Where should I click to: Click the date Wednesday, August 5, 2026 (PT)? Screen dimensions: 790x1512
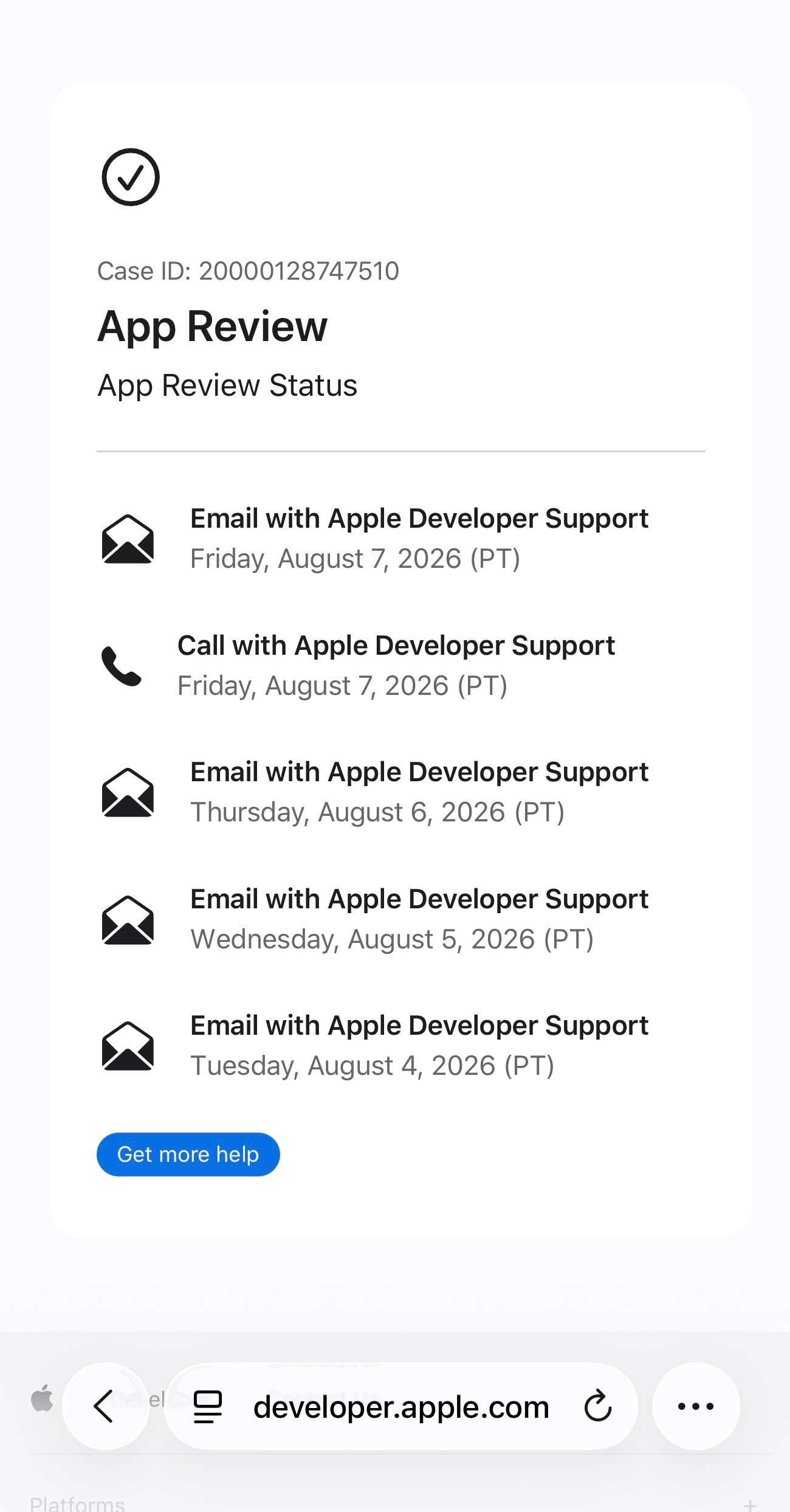pyautogui.click(x=392, y=939)
